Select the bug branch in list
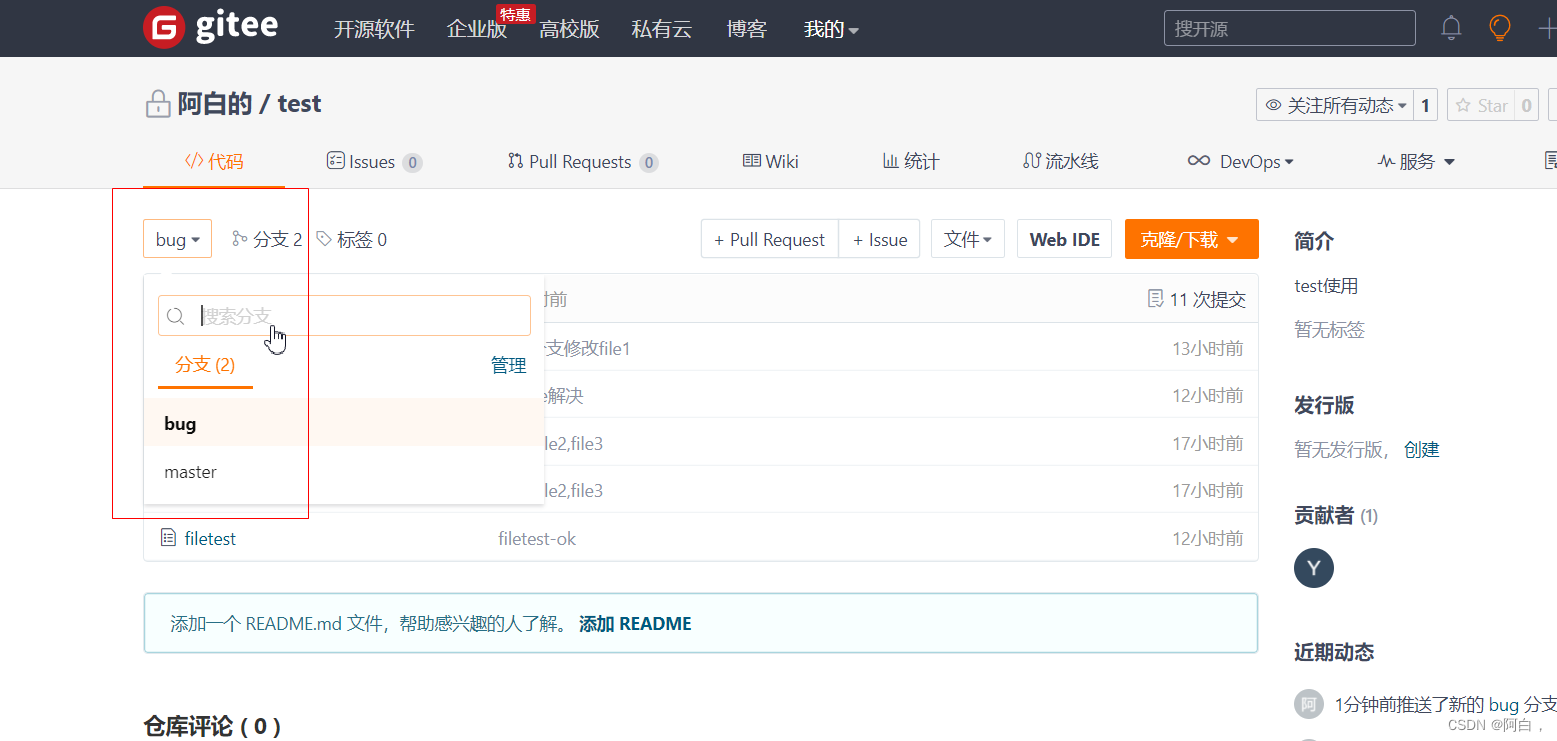The width and height of the screenshot is (1557, 741). 344,423
